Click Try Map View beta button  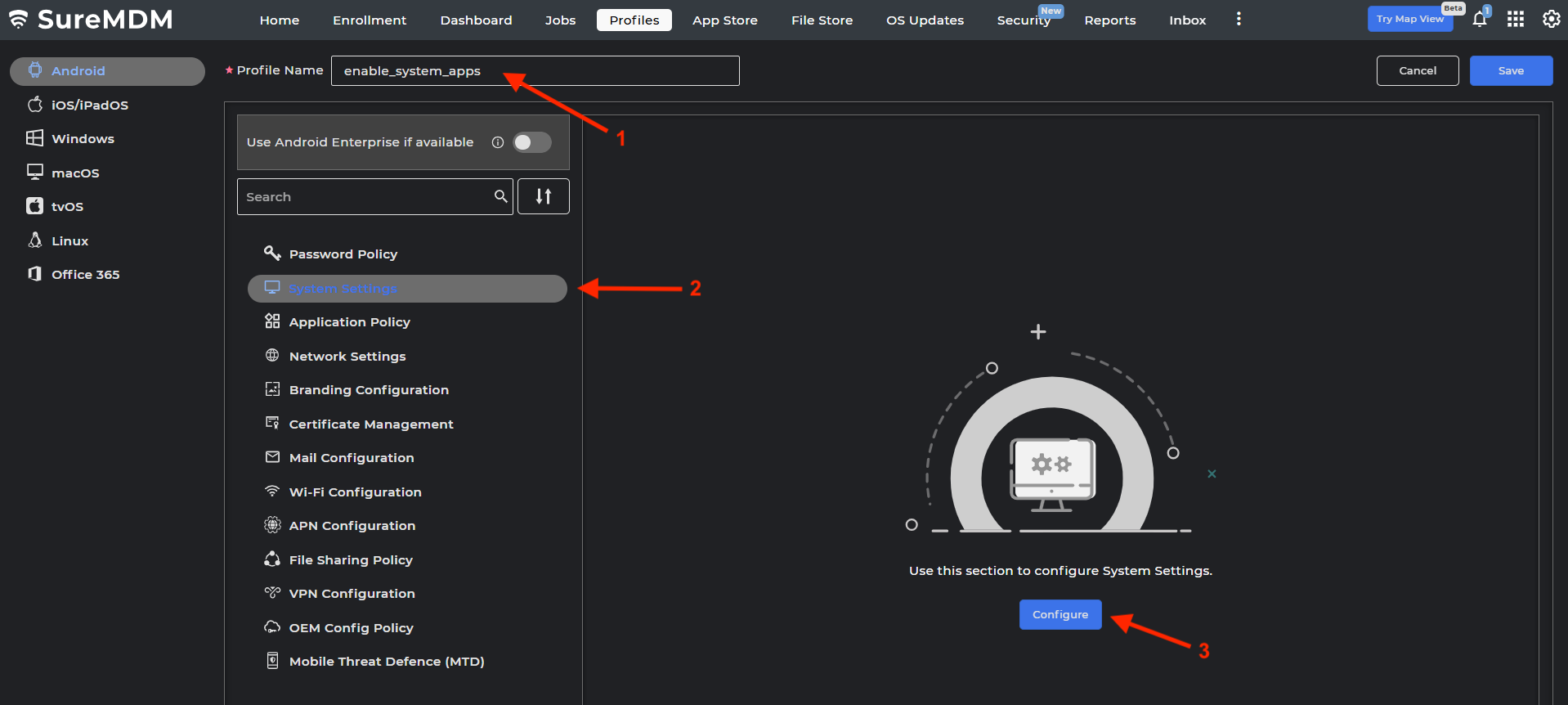click(1409, 20)
